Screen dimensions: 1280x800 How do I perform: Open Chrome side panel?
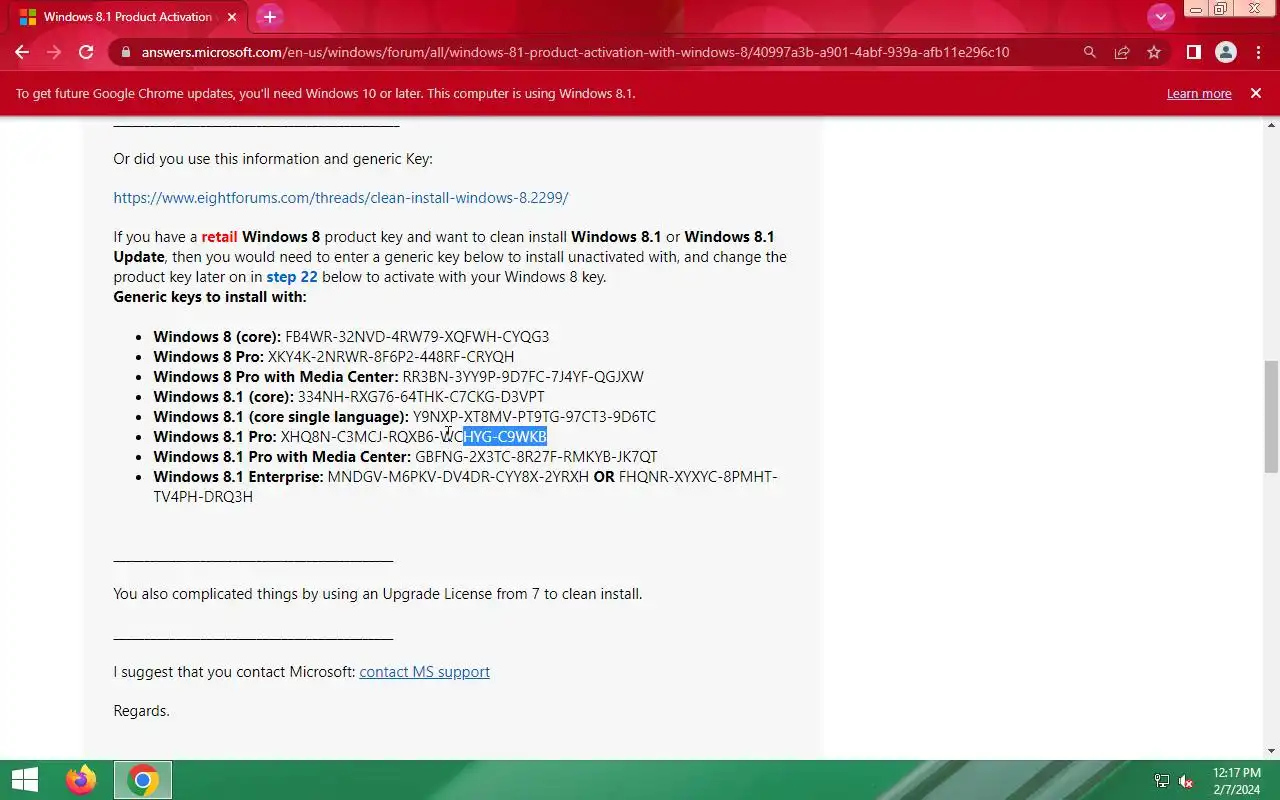pyautogui.click(x=1193, y=52)
